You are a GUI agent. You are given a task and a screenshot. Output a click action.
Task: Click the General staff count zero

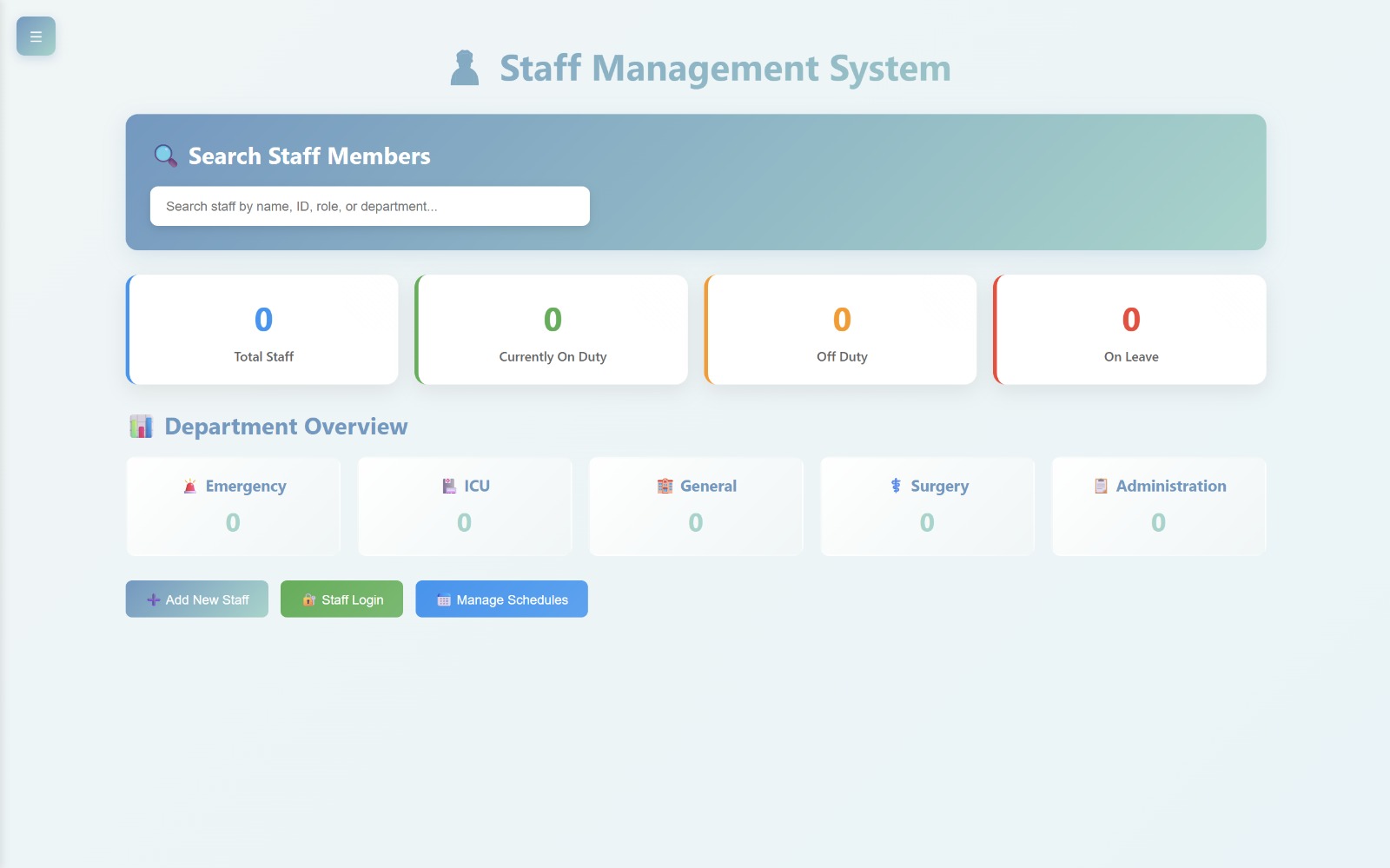click(696, 522)
